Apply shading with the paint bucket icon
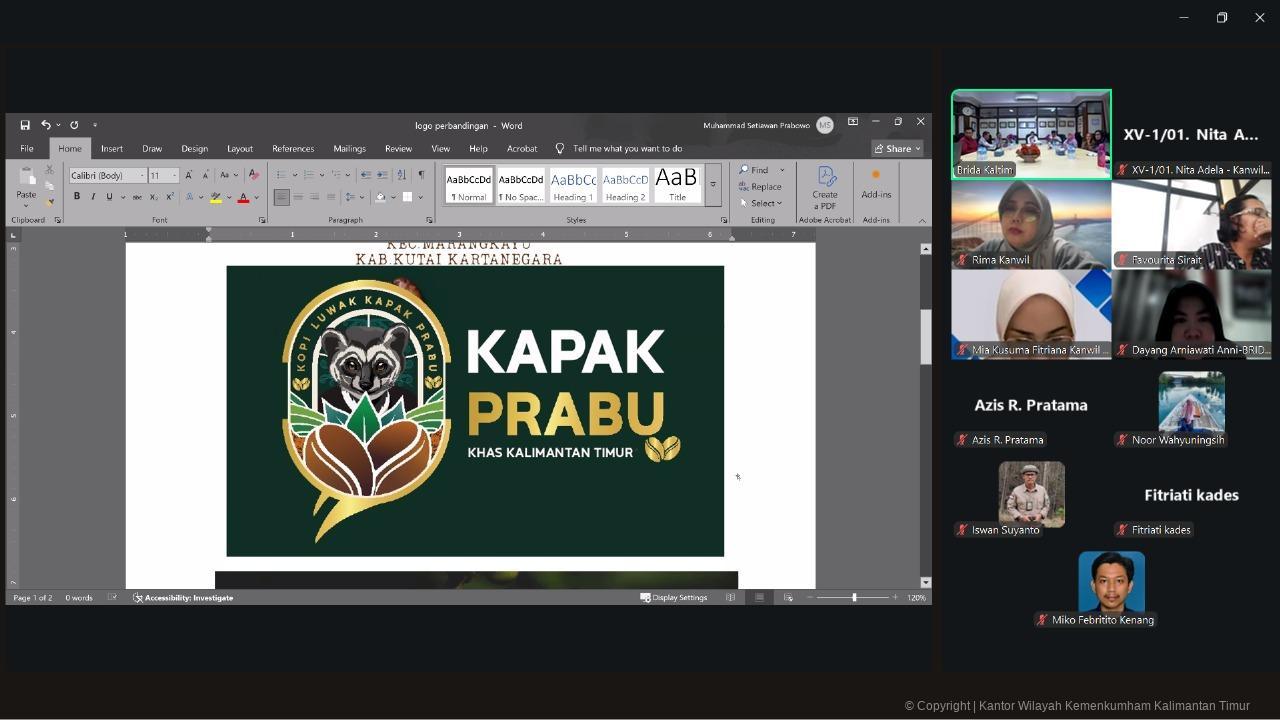This screenshot has width=1280, height=720. click(380, 197)
